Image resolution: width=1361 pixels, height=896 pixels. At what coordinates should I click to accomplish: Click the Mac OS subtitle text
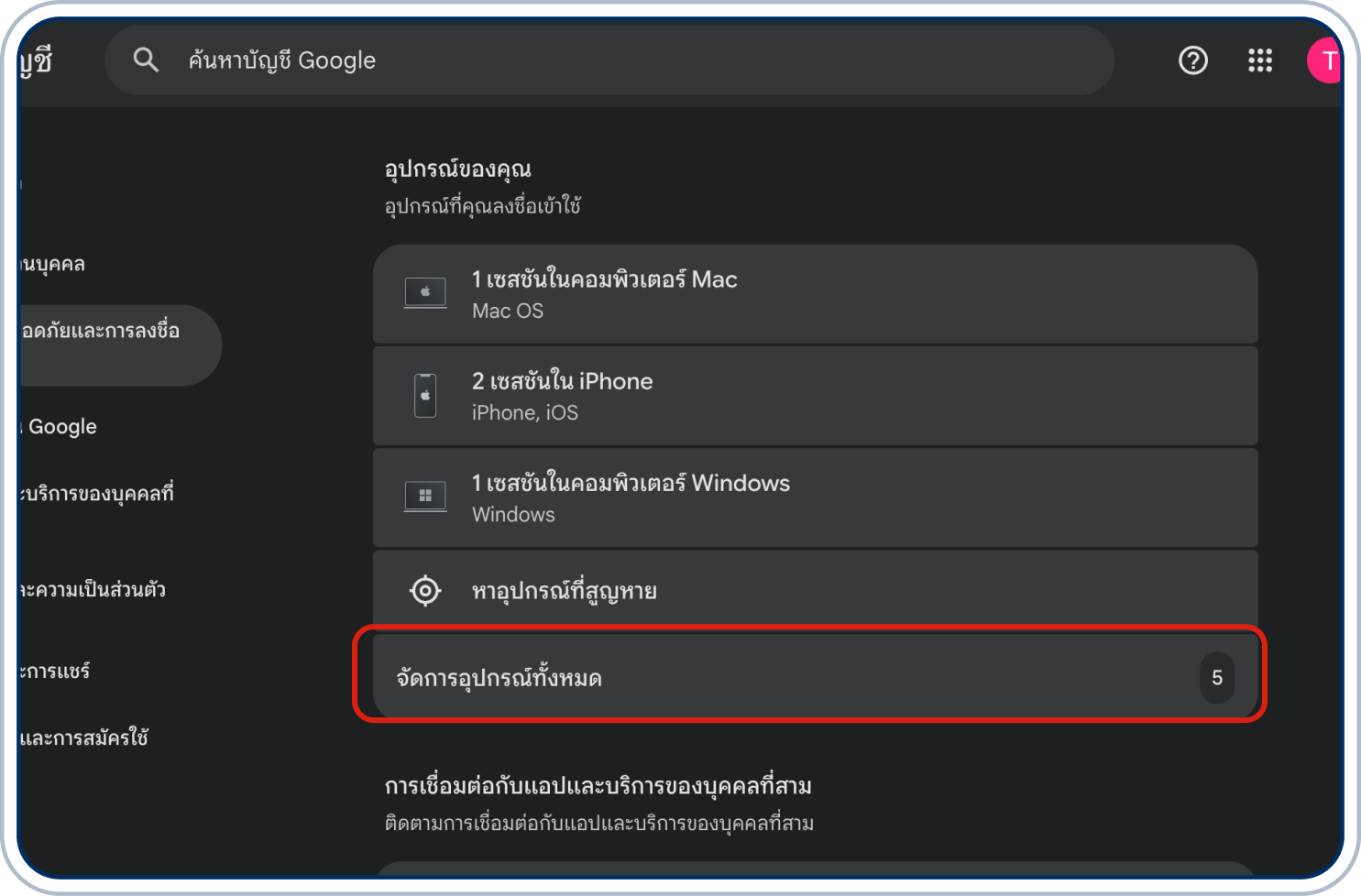[508, 311]
